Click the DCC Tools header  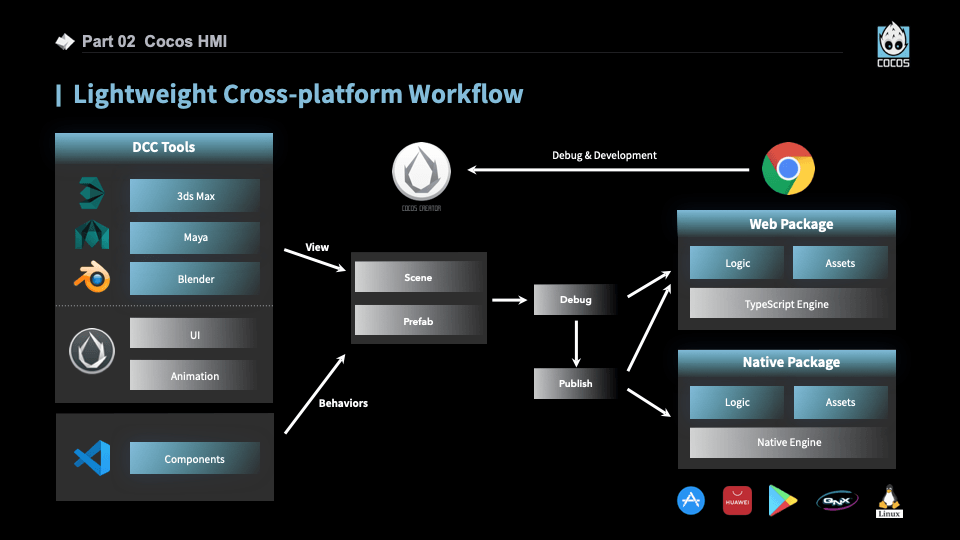pyautogui.click(x=163, y=147)
